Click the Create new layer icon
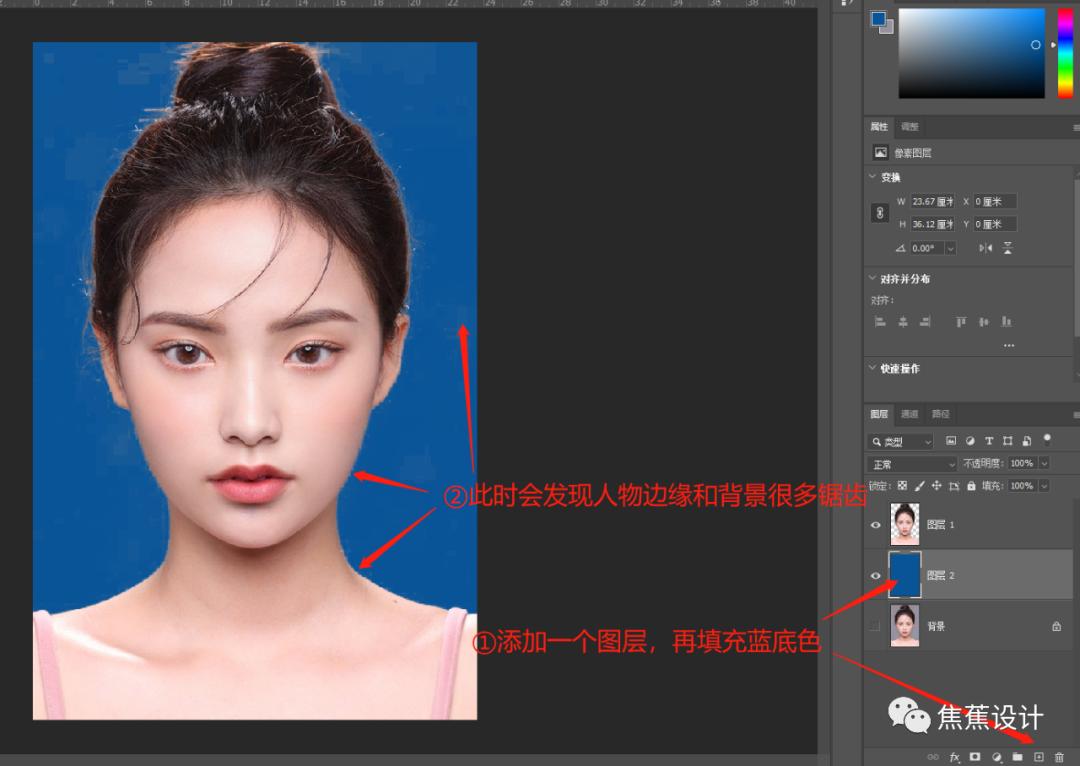 point(1038,757)
